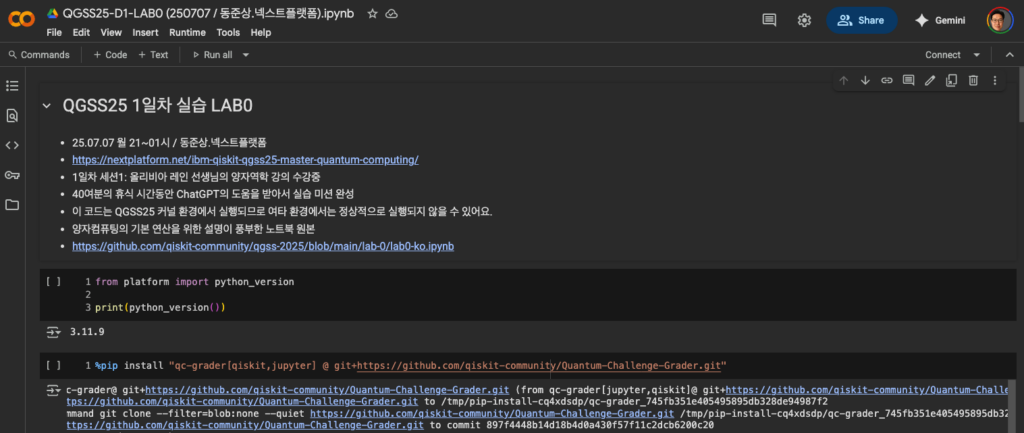
Task: Add a comment on the cell icon
Action: point(908,80)
